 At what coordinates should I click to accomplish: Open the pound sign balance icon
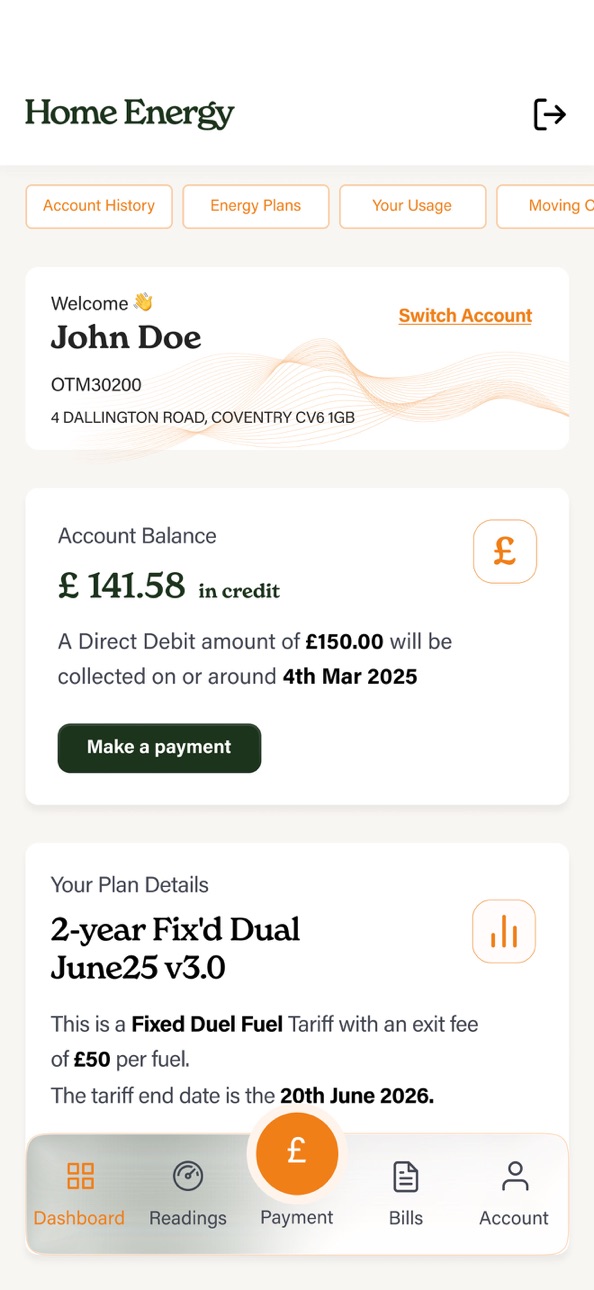point(505,551)
